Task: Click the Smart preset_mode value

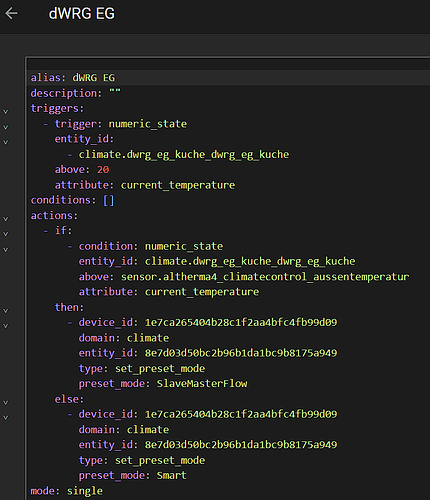Action: pyautogui.click(x=172, y=475)
